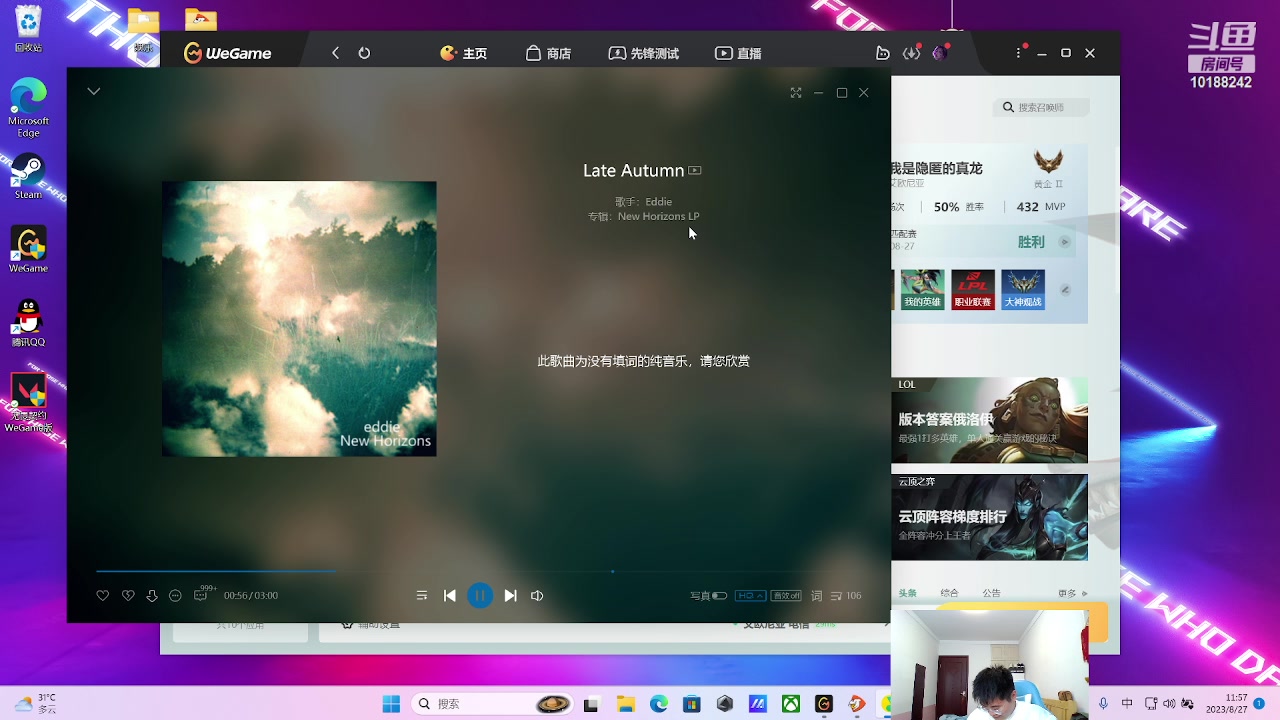Mute with the volume speaker icon
The height and width of the screenshot is (720, 1280).
(x=537, y=596)
